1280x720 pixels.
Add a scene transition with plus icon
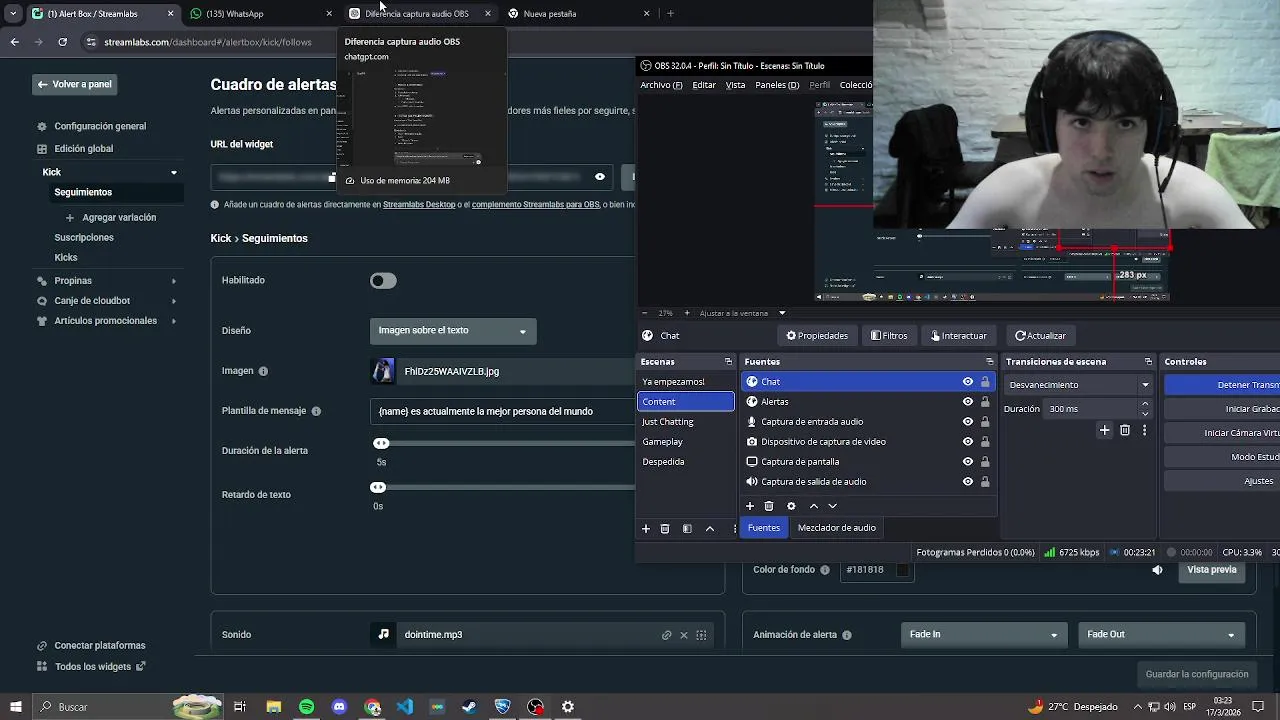(x=1104, y=430)
